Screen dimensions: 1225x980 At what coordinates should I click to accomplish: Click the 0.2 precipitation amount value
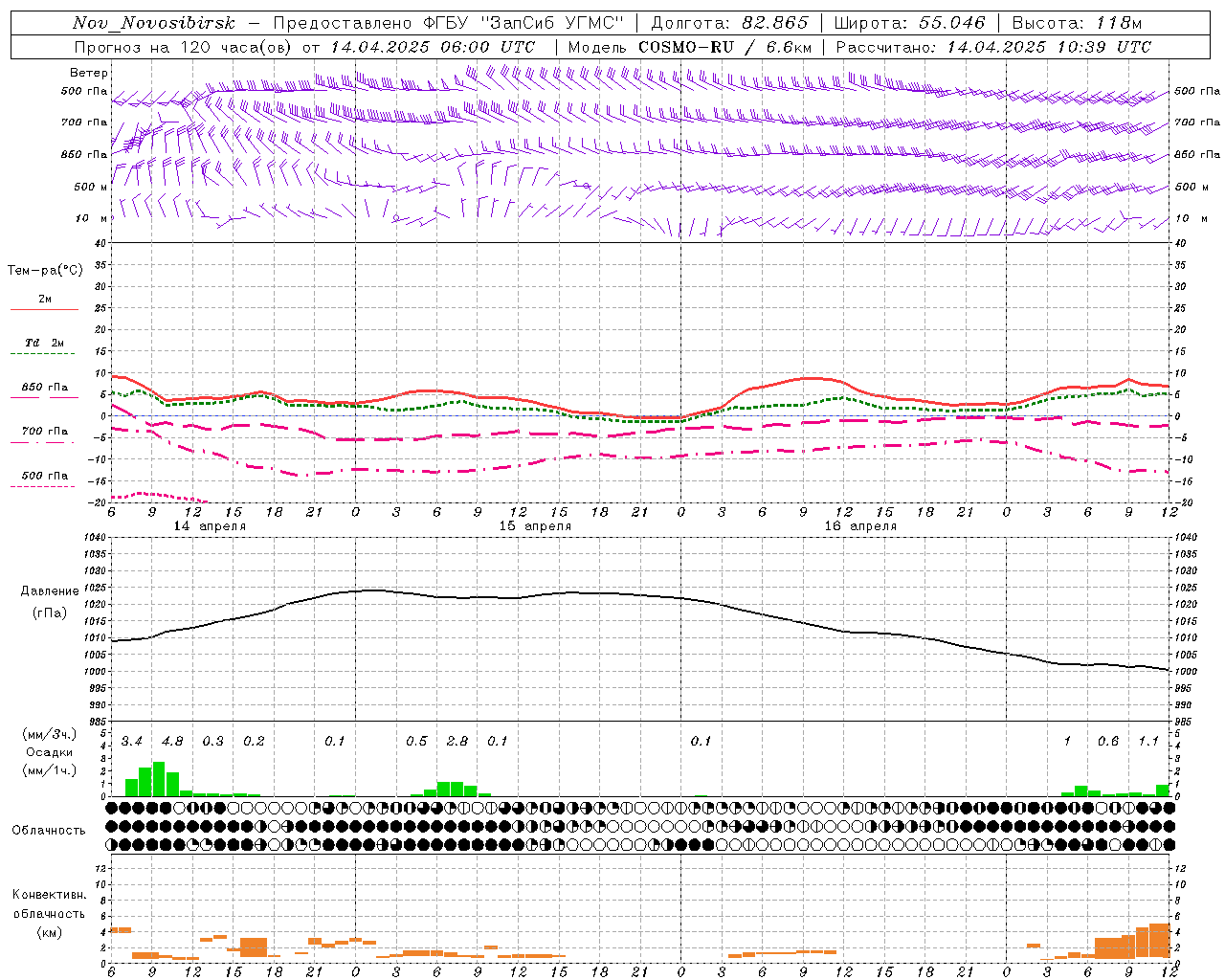(x=254, y=742)
